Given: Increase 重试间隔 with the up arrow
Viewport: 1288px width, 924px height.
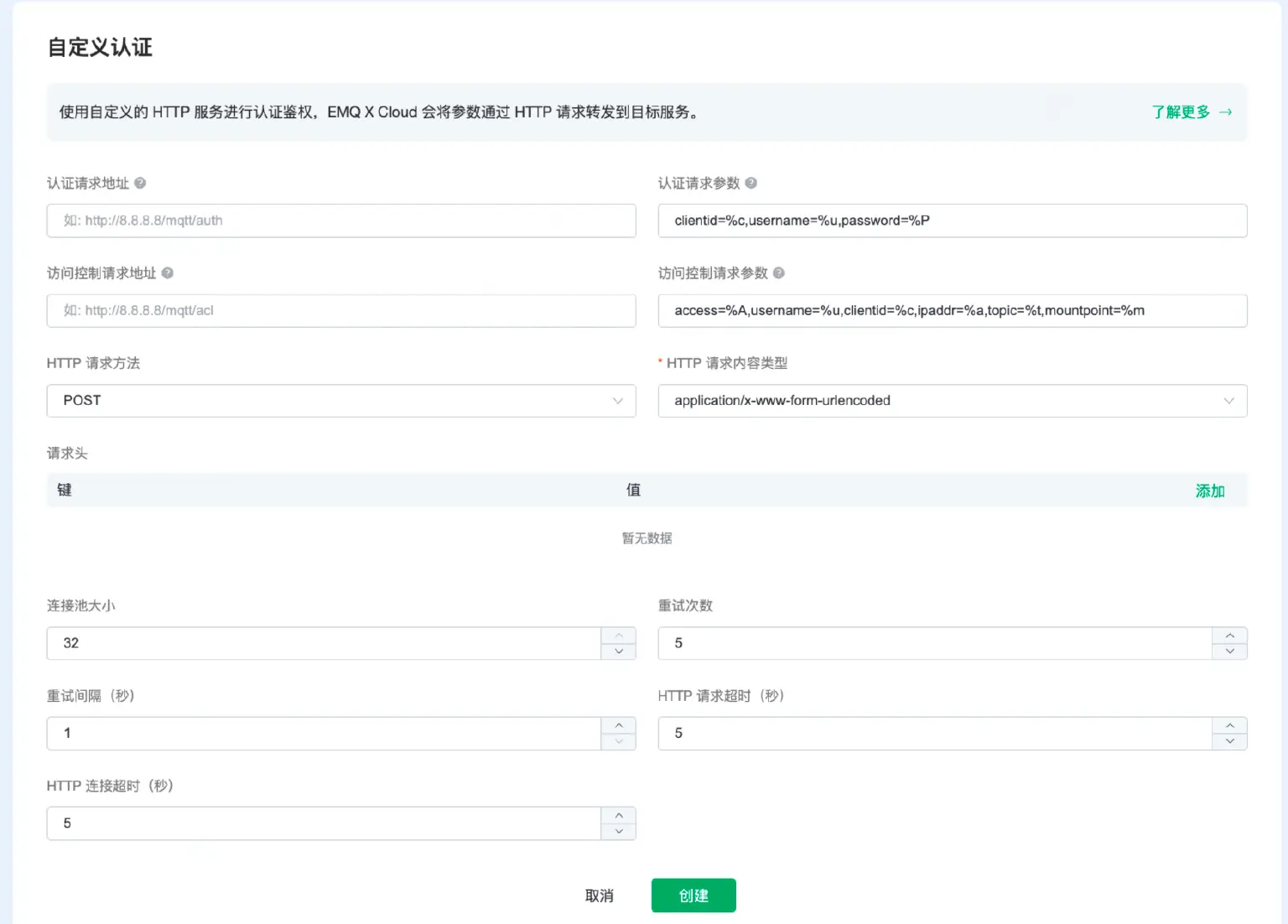Looking at the screenshot, I should (619, 725).
